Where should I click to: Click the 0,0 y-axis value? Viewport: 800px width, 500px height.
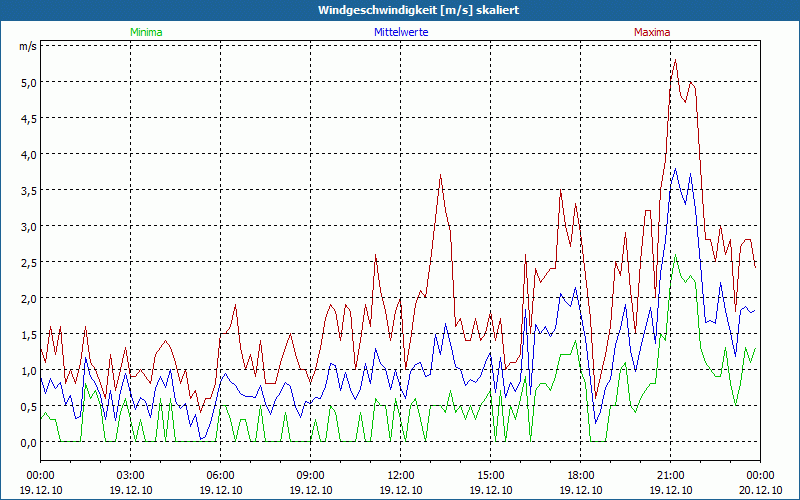coord(29,442)
